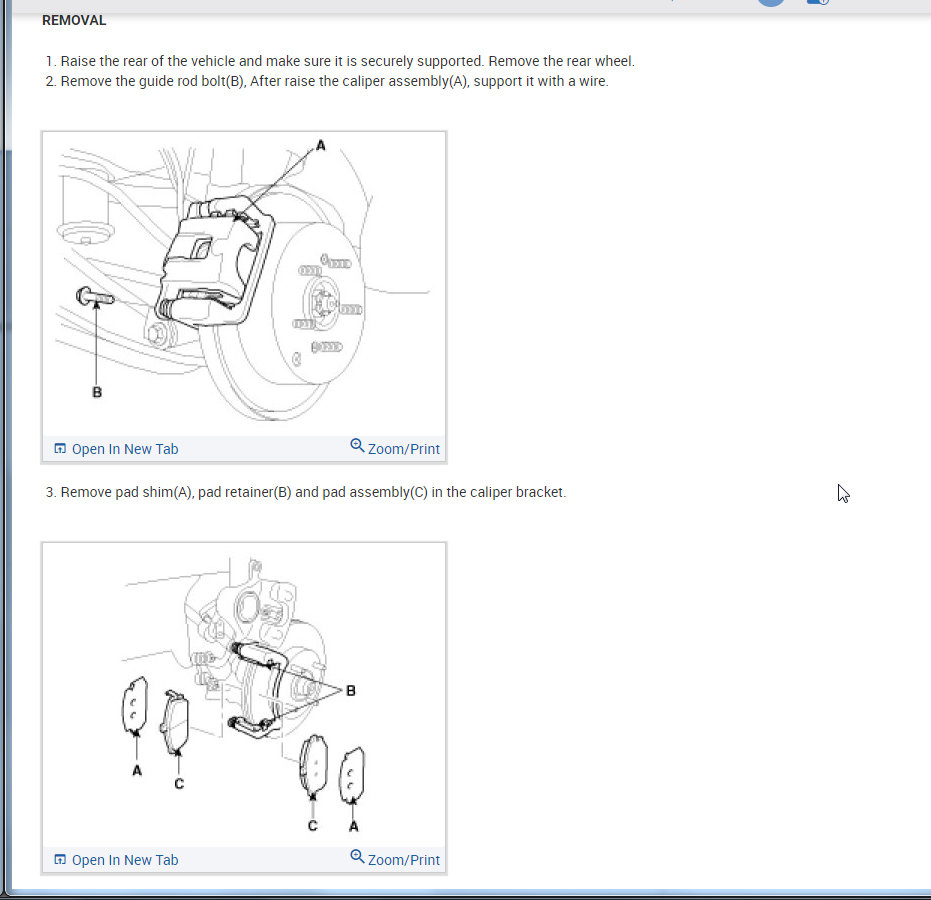Click new-tab icon under pad shim diagram
931x900 pixels.
click(60, 859)
